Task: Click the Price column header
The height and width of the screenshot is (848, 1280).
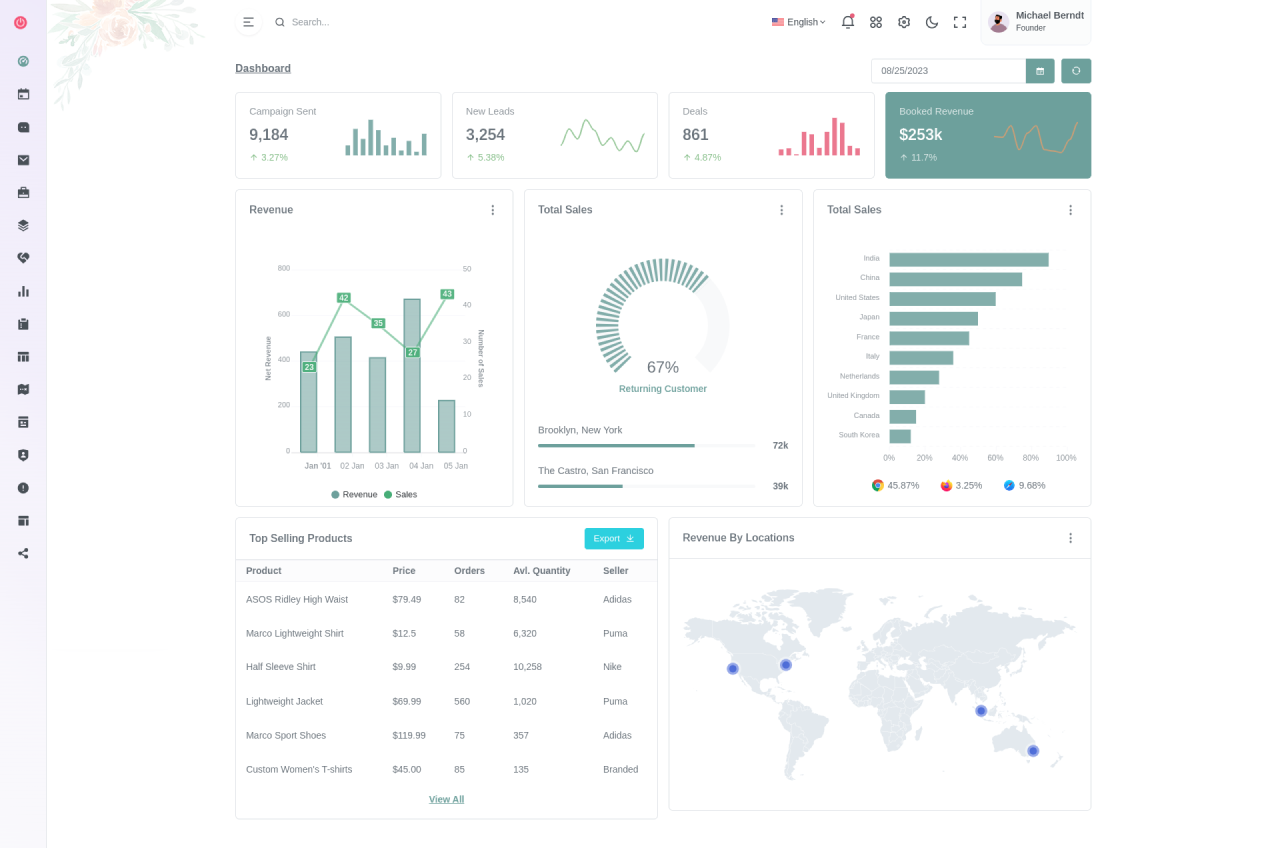Action: [404, 571]
